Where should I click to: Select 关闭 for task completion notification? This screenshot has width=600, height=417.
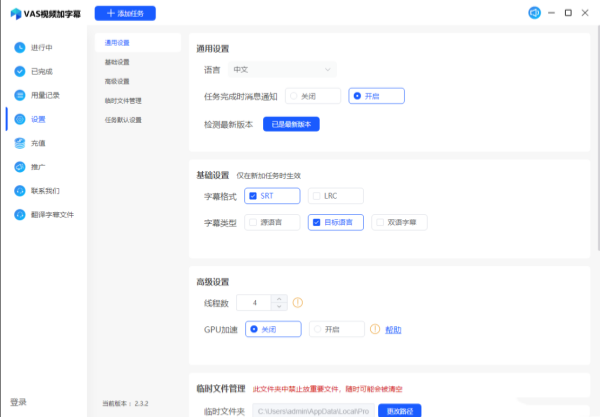coord(313,96)
